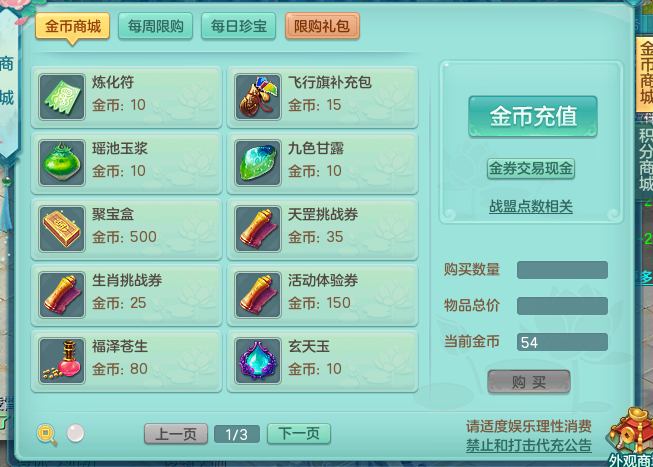Go to next page with 下一页
The height and width of the screenshot is (467, 653).
[x=299, y=434]
